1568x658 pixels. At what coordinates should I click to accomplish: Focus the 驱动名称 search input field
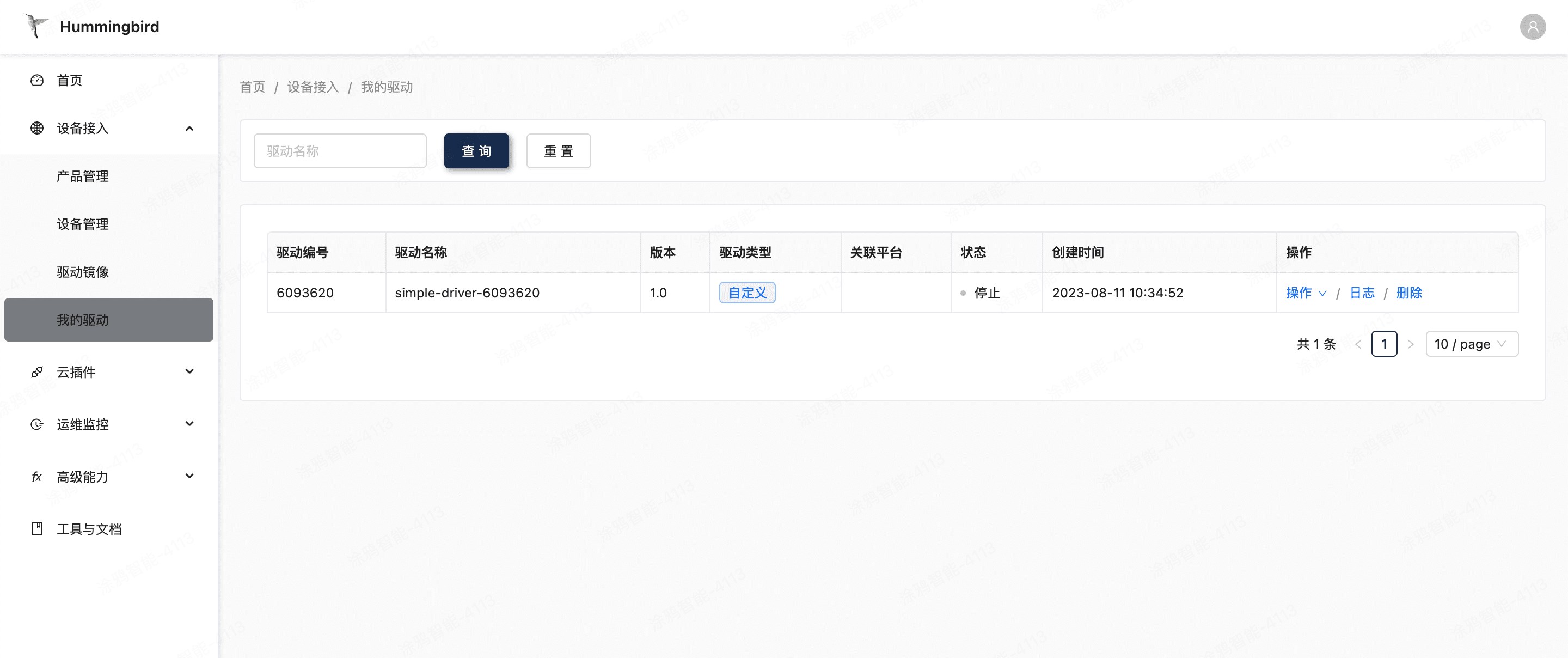(340, 151)
